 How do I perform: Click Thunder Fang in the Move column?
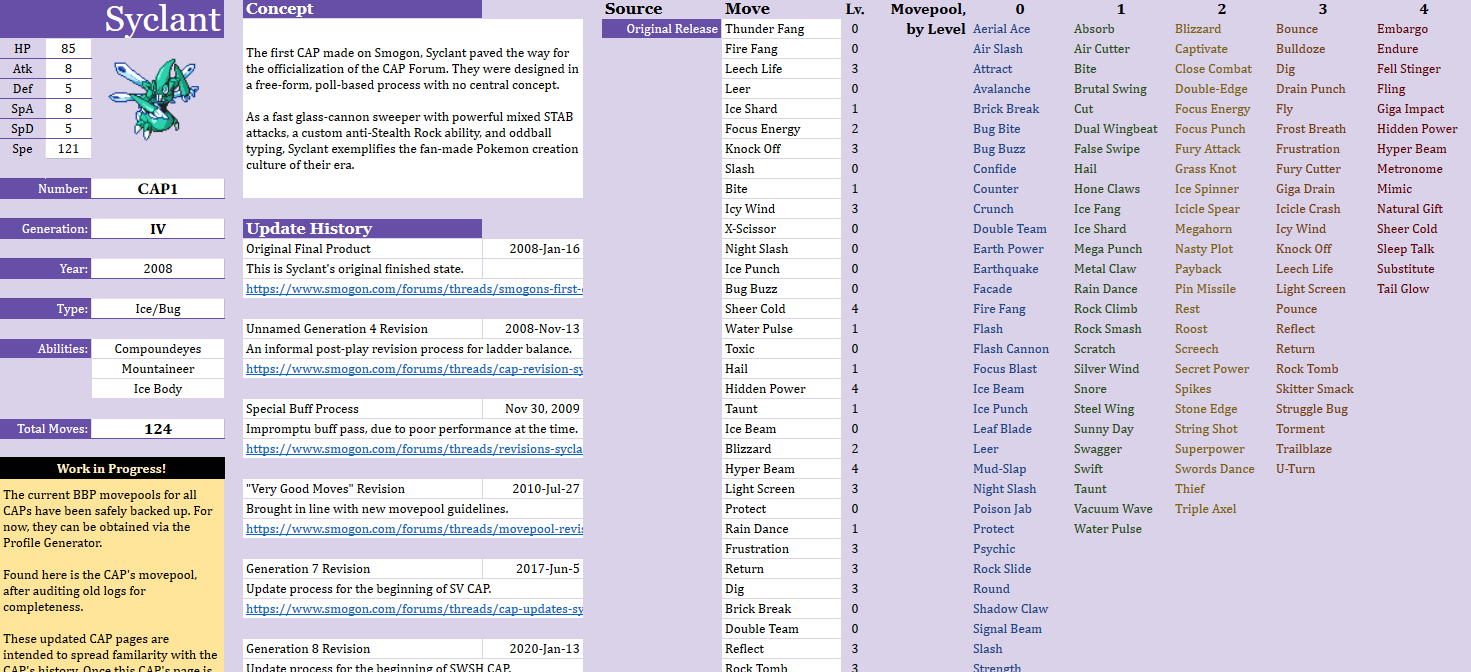pyautogui.click(x=781, y=29)
